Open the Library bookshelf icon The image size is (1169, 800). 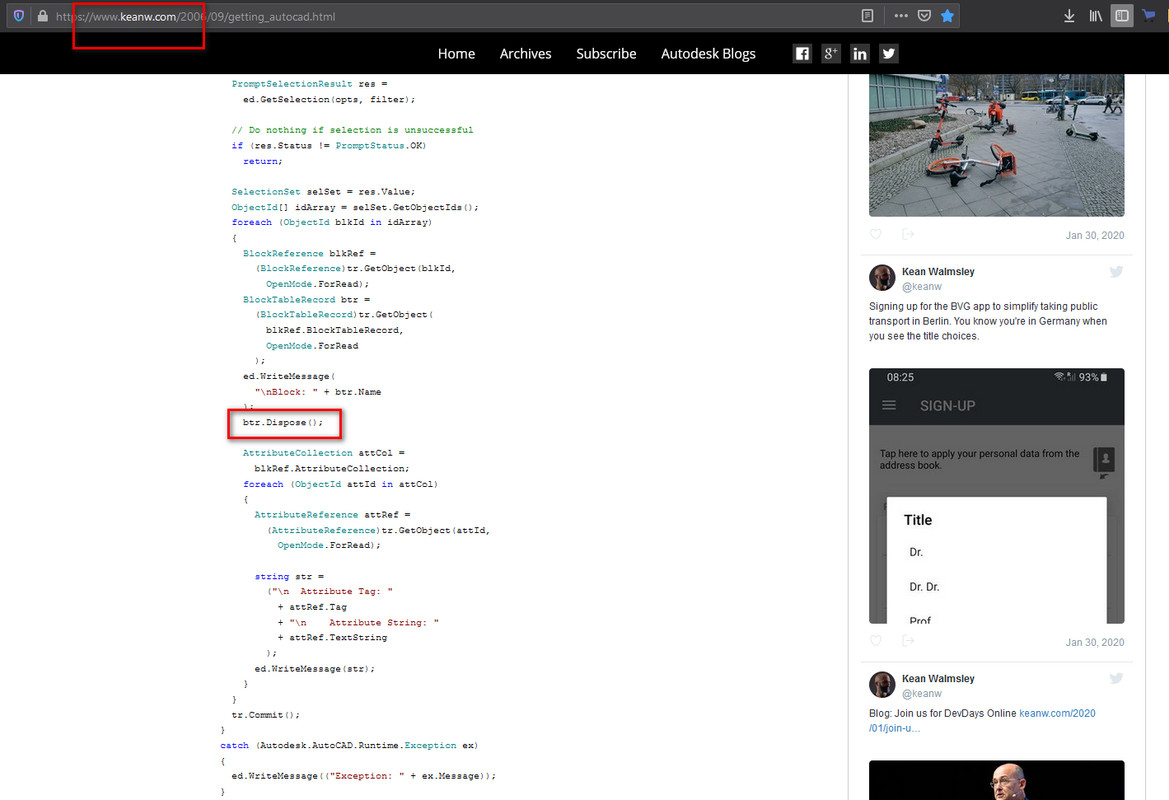pyautogui.click(x=1095, y=16)
